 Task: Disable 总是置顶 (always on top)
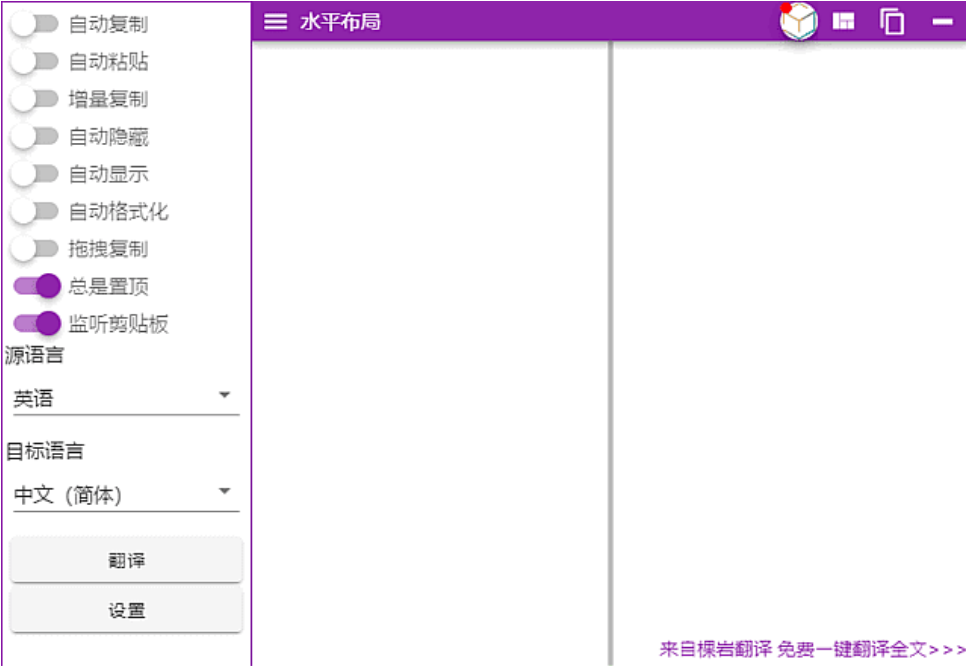pyautogui.click(x=37, y=287)
